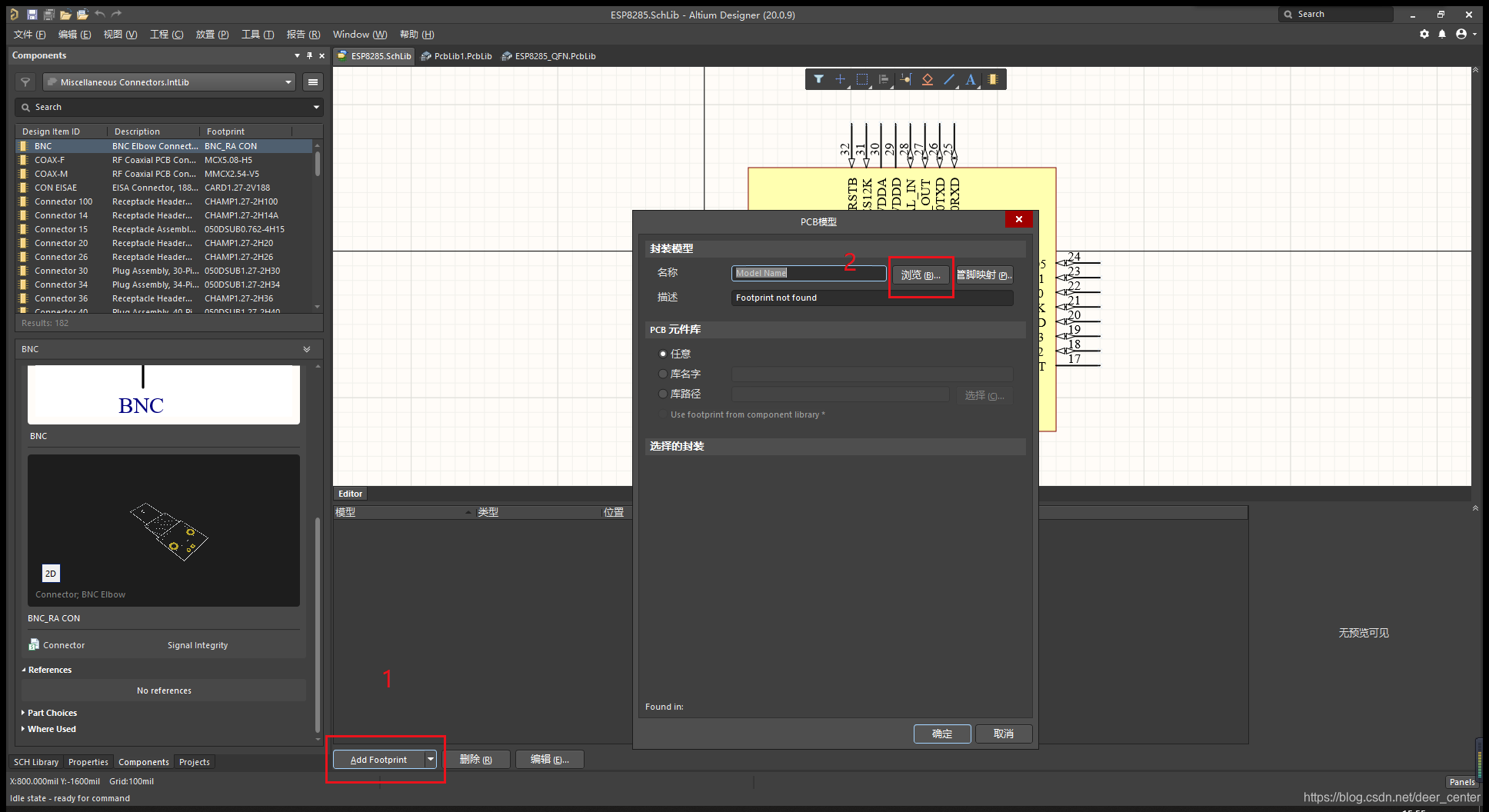The height and width of the screenshot is (812, 1489).
Task: Open the Components panel hamburger menu
Action: coord(312,82)
